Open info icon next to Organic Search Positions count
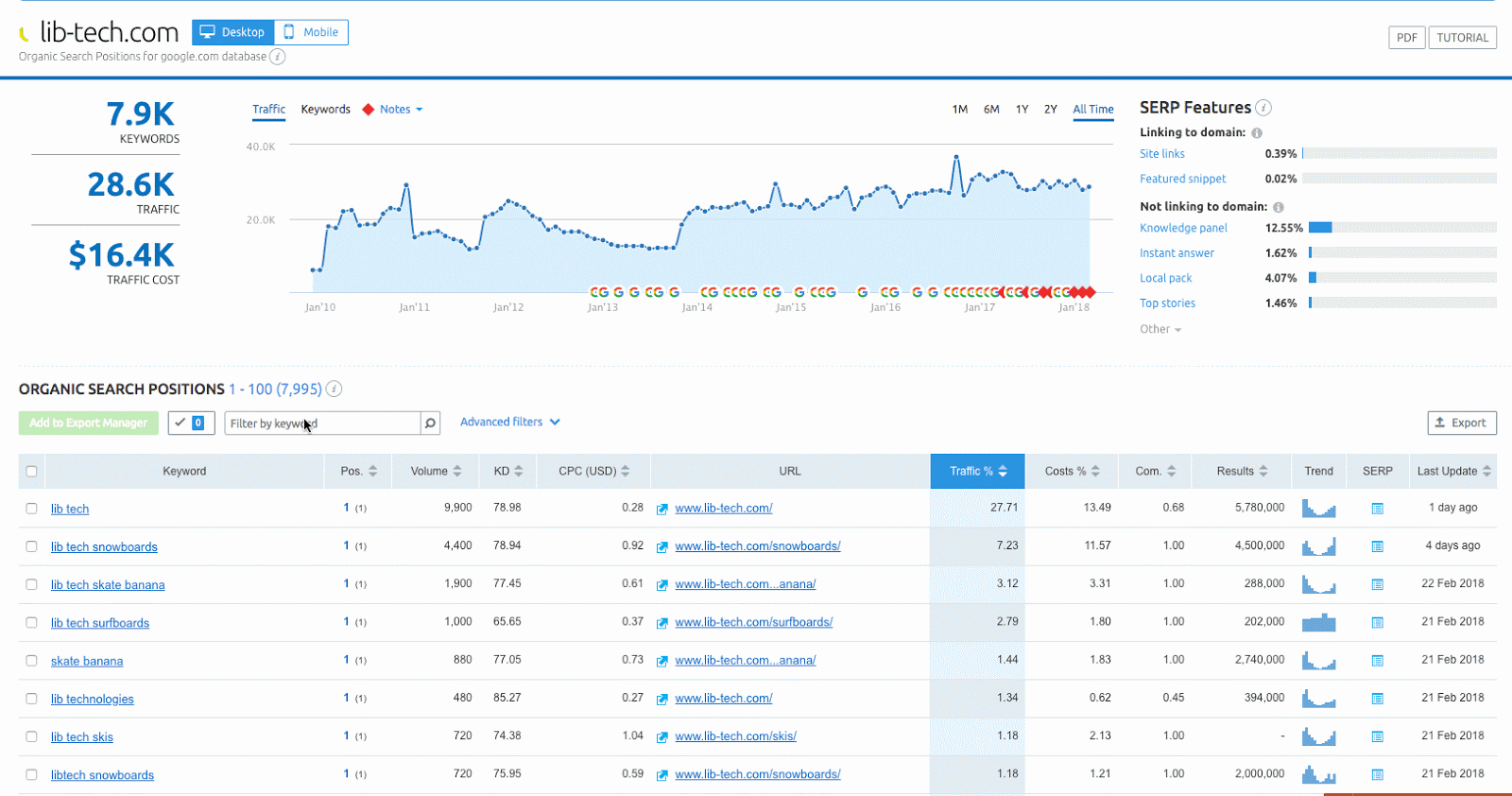This screenshot has width=1512, height=796. [334, 389]
